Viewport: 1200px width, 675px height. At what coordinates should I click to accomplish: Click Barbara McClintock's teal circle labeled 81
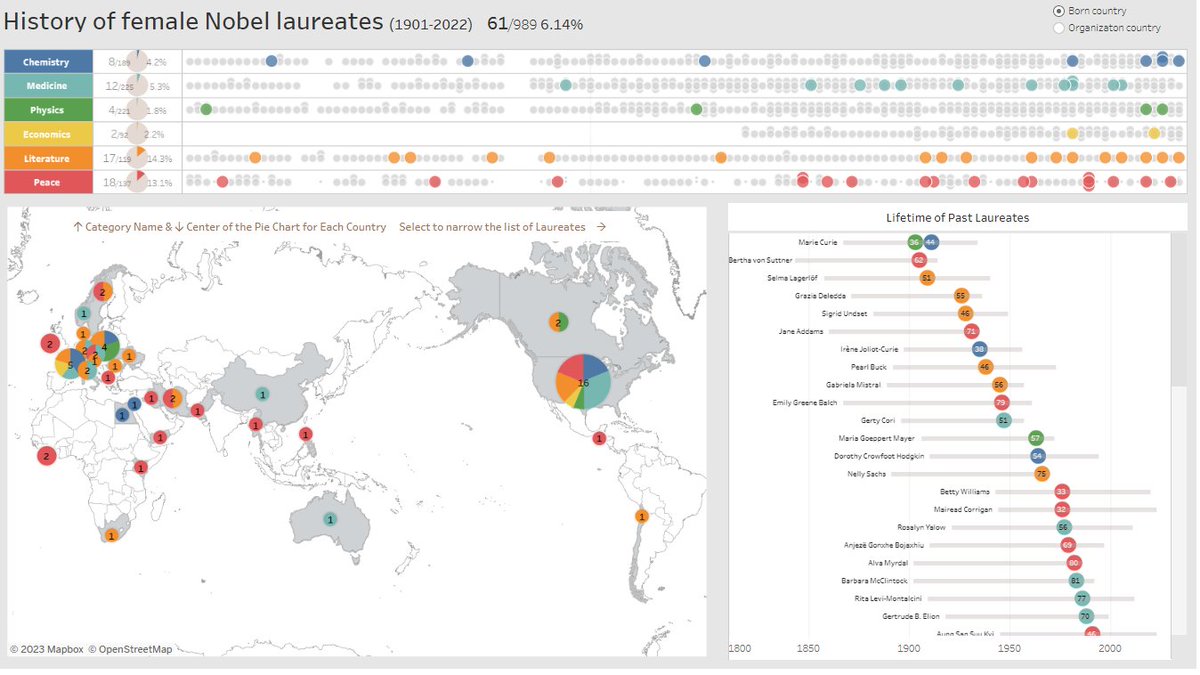coord(1076,581)
